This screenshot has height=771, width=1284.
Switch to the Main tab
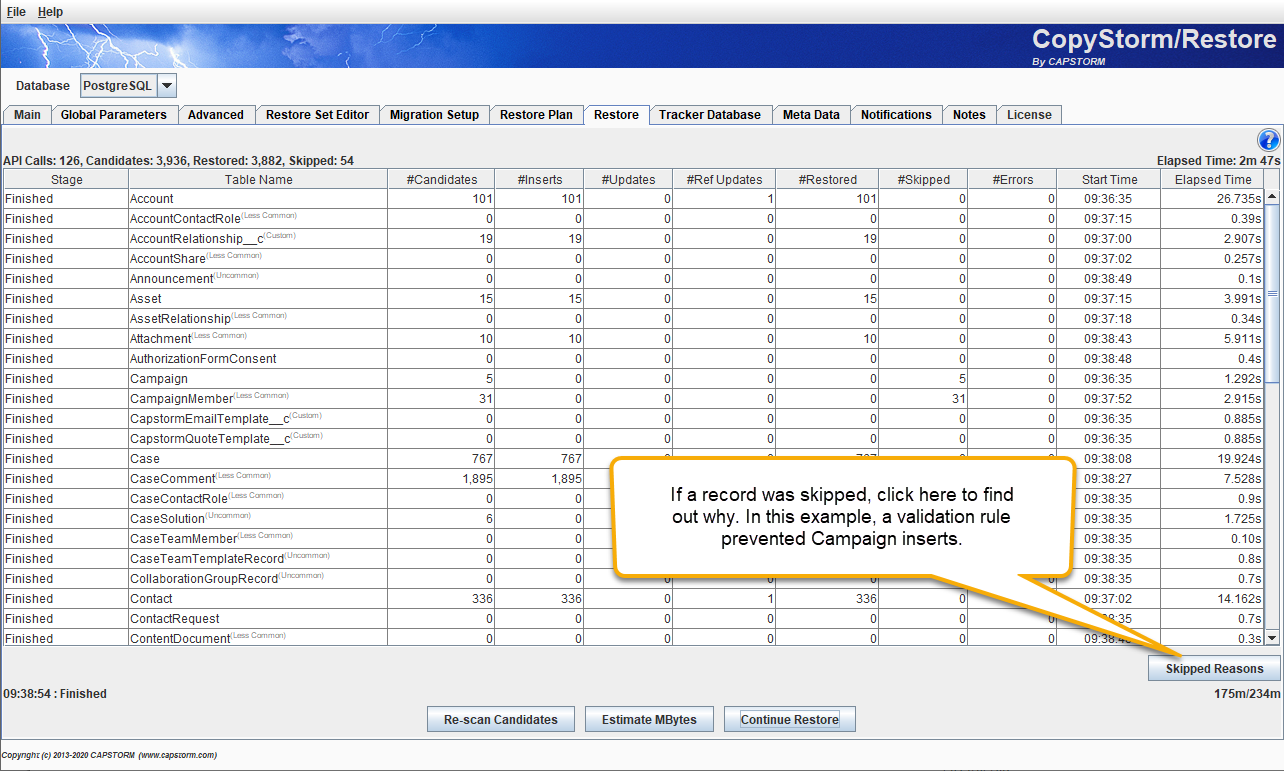(x=27, y=115)
